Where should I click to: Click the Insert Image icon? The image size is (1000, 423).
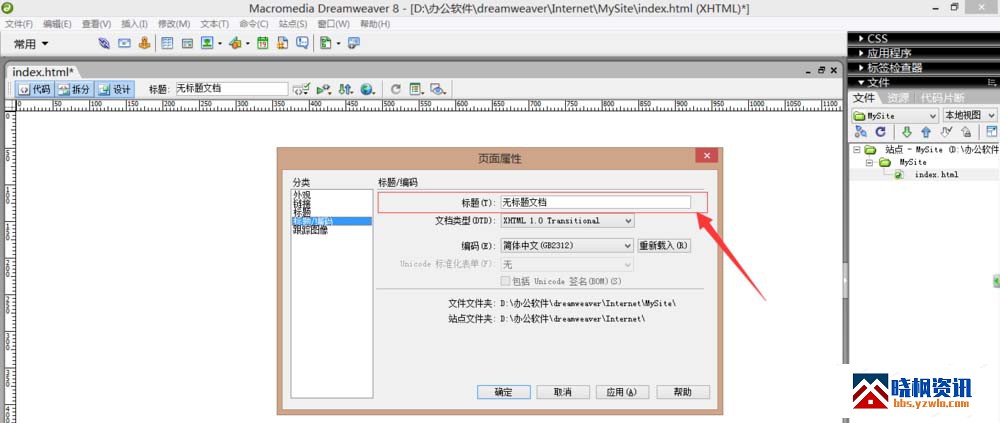click(207, 43)
